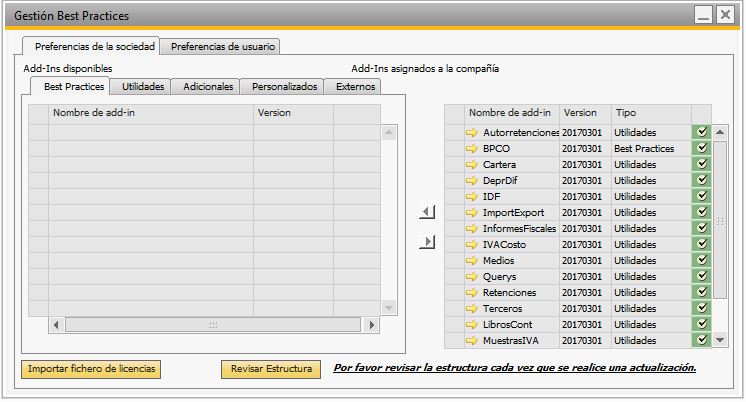Image resolution: width=746 pixels, height=402 pixels.
Task: Select the Personalizados tab
Action: click(x=284, y=87)
